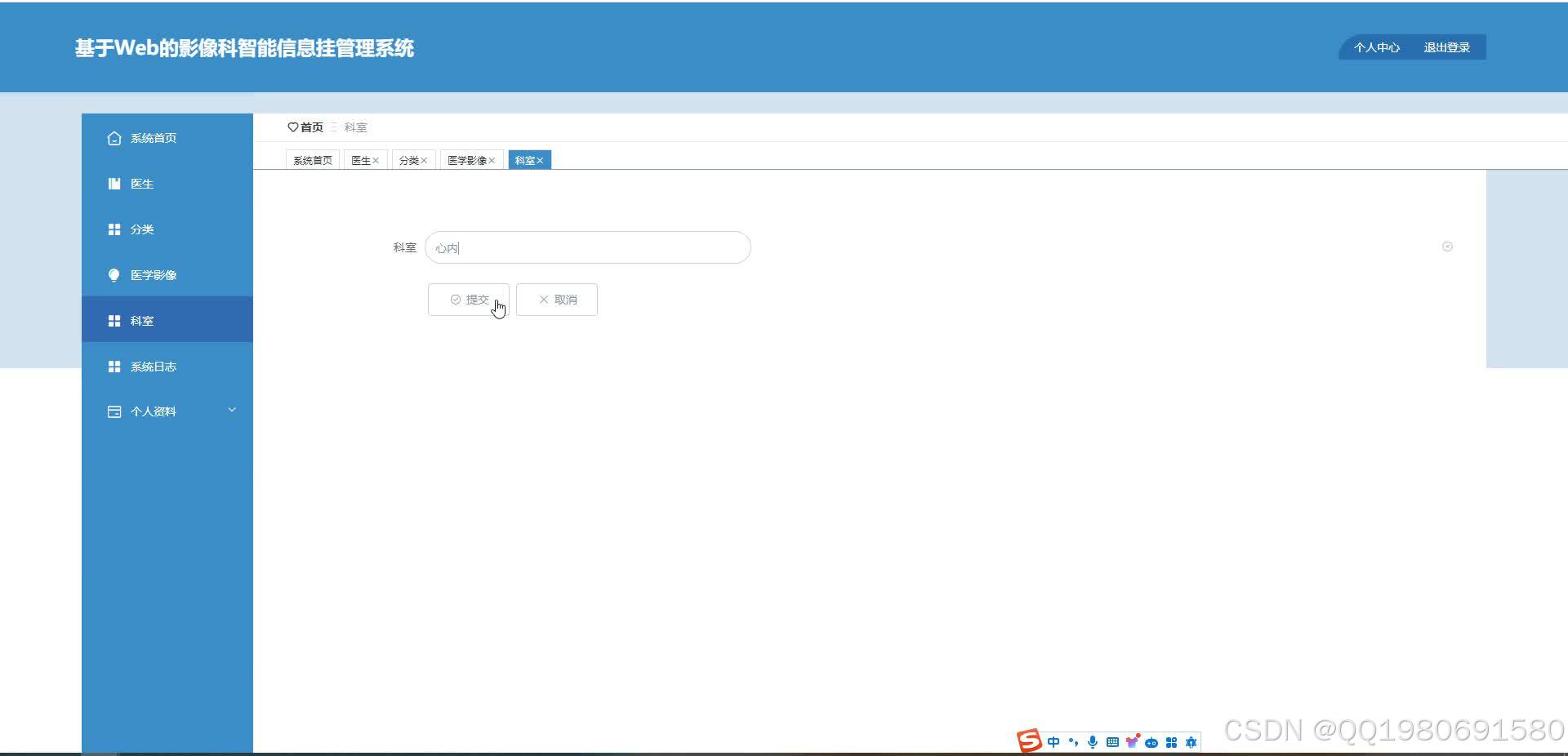Viewport: 1568px width, 756px height.
Task: Open the IME toolbox four-squares icon
Action: click(1171, 742)
